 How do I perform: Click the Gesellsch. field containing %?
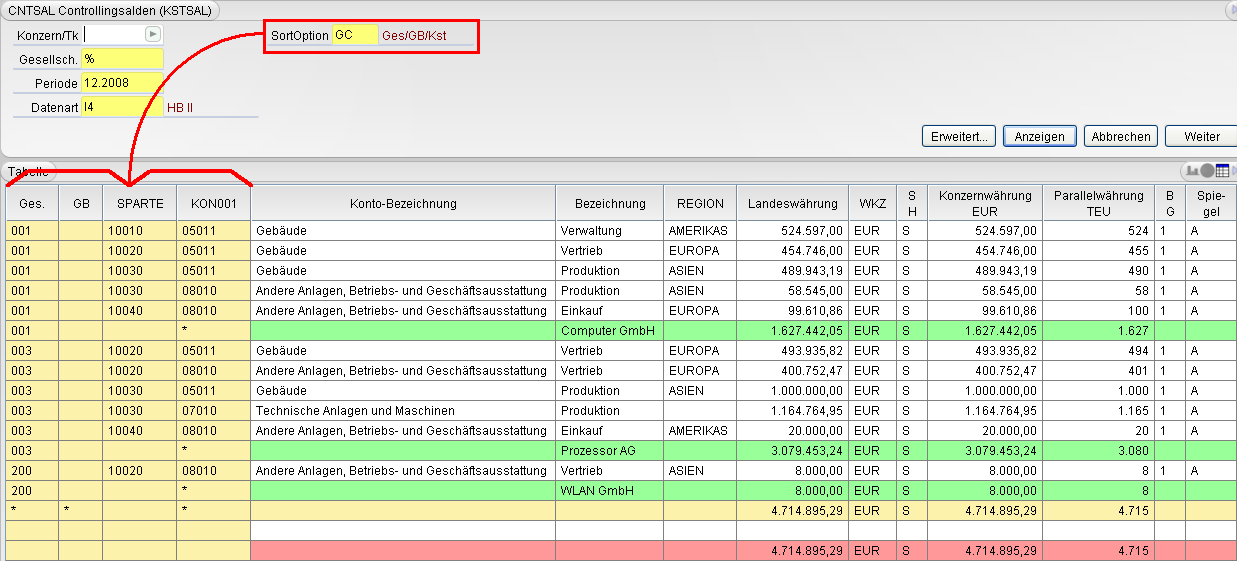[122, 59]
